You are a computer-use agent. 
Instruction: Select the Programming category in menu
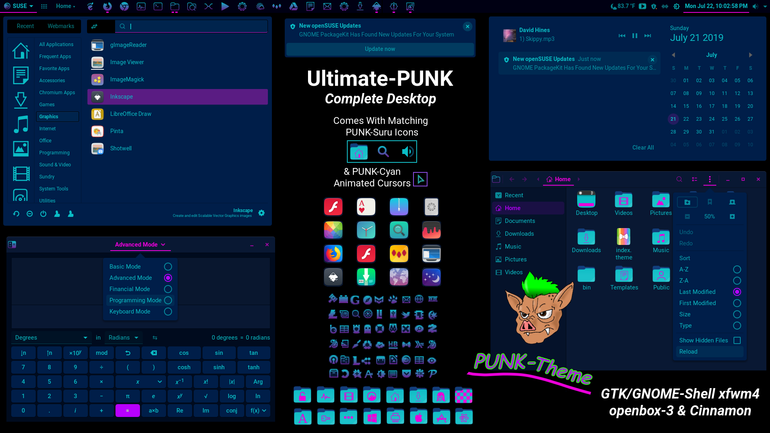click(x=55, y=153)
